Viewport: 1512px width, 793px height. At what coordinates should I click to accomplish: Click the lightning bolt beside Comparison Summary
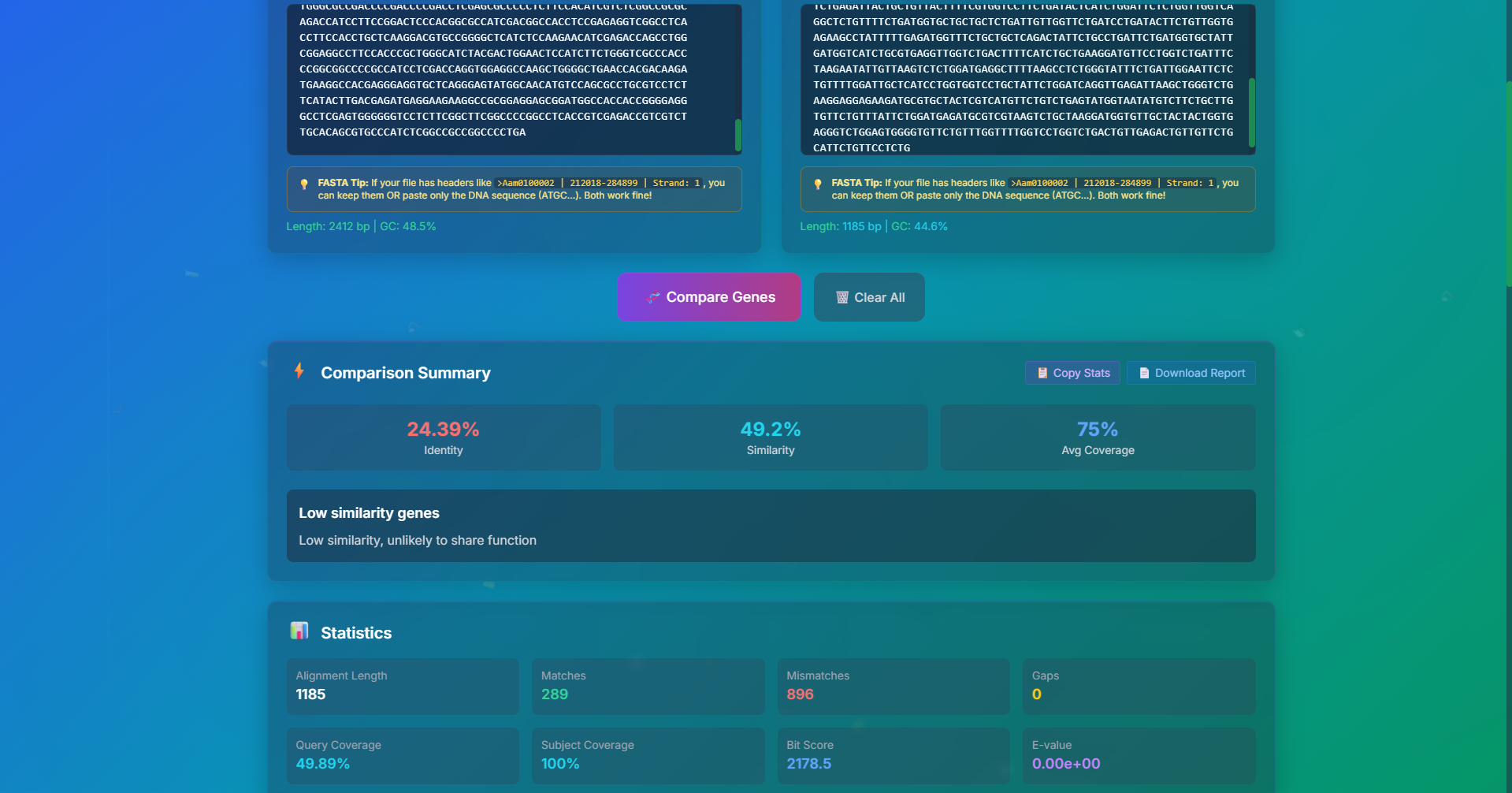pyautogui.click(x=299, y=372)
